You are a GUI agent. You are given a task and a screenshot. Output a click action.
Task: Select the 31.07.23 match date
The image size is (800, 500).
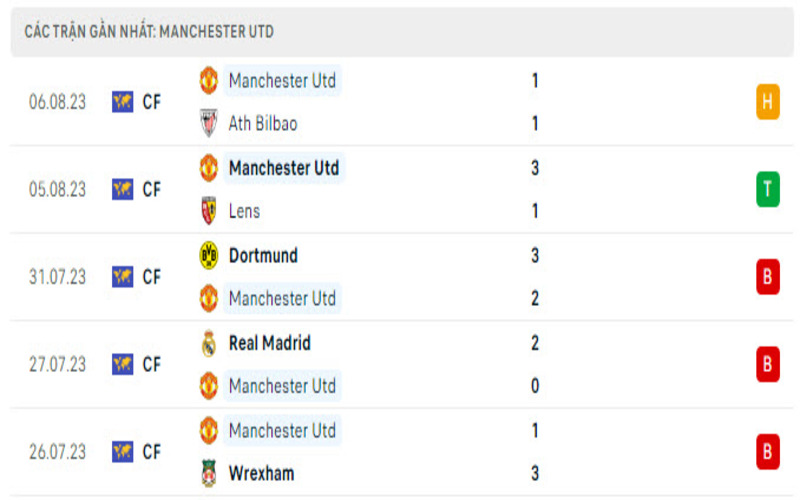(x=58, y=277)
